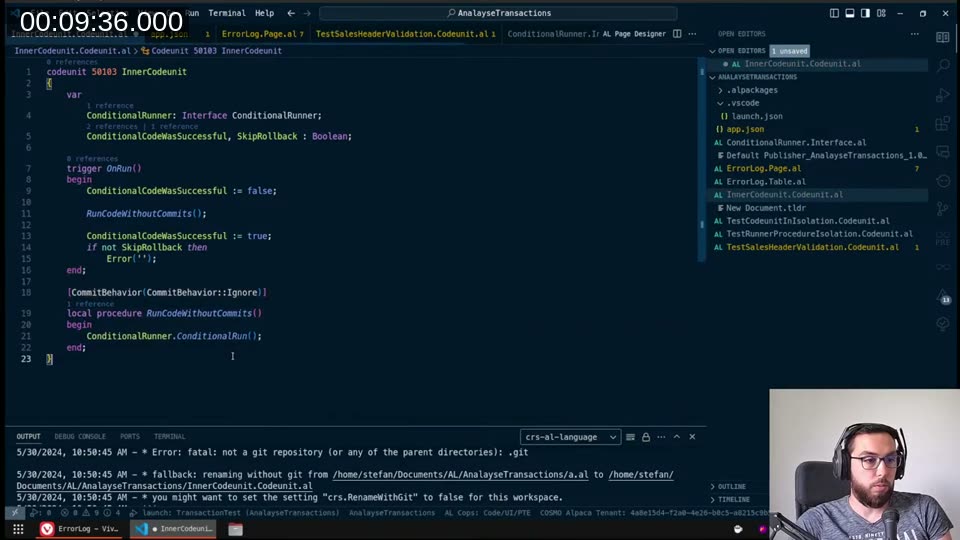
Task: Open ErrorLog.Table.al in explorer
Action: click(x=766, y=182)
